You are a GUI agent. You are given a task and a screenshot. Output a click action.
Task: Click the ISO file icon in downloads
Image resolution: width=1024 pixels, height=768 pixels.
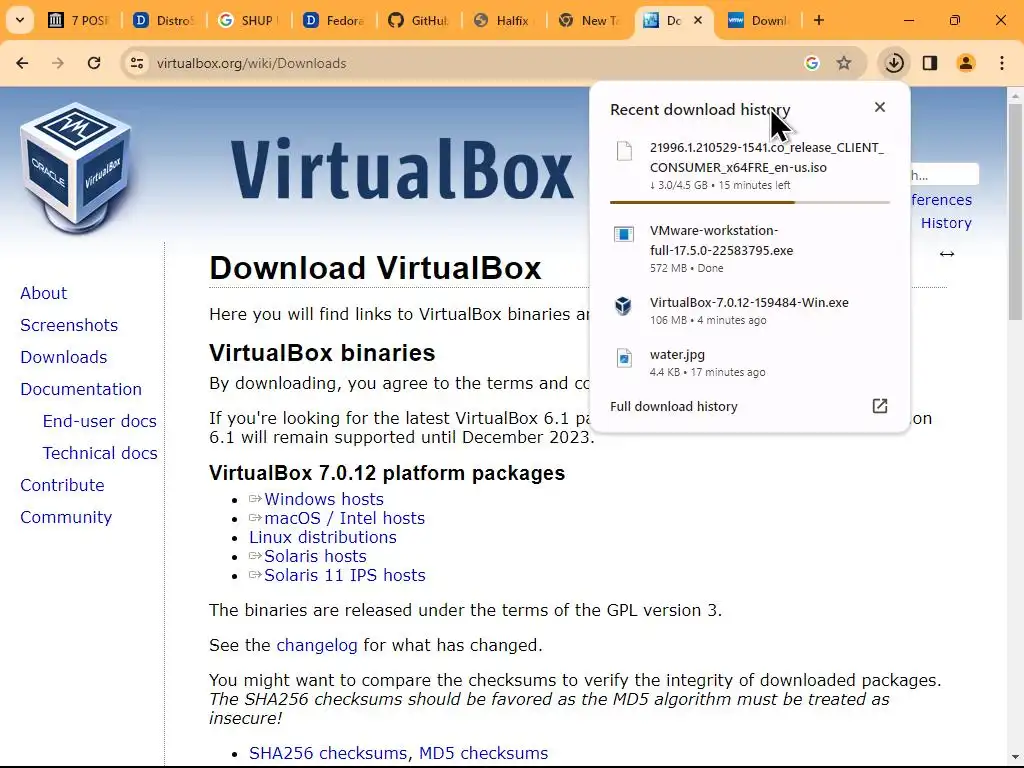click(x=624, y=151)
